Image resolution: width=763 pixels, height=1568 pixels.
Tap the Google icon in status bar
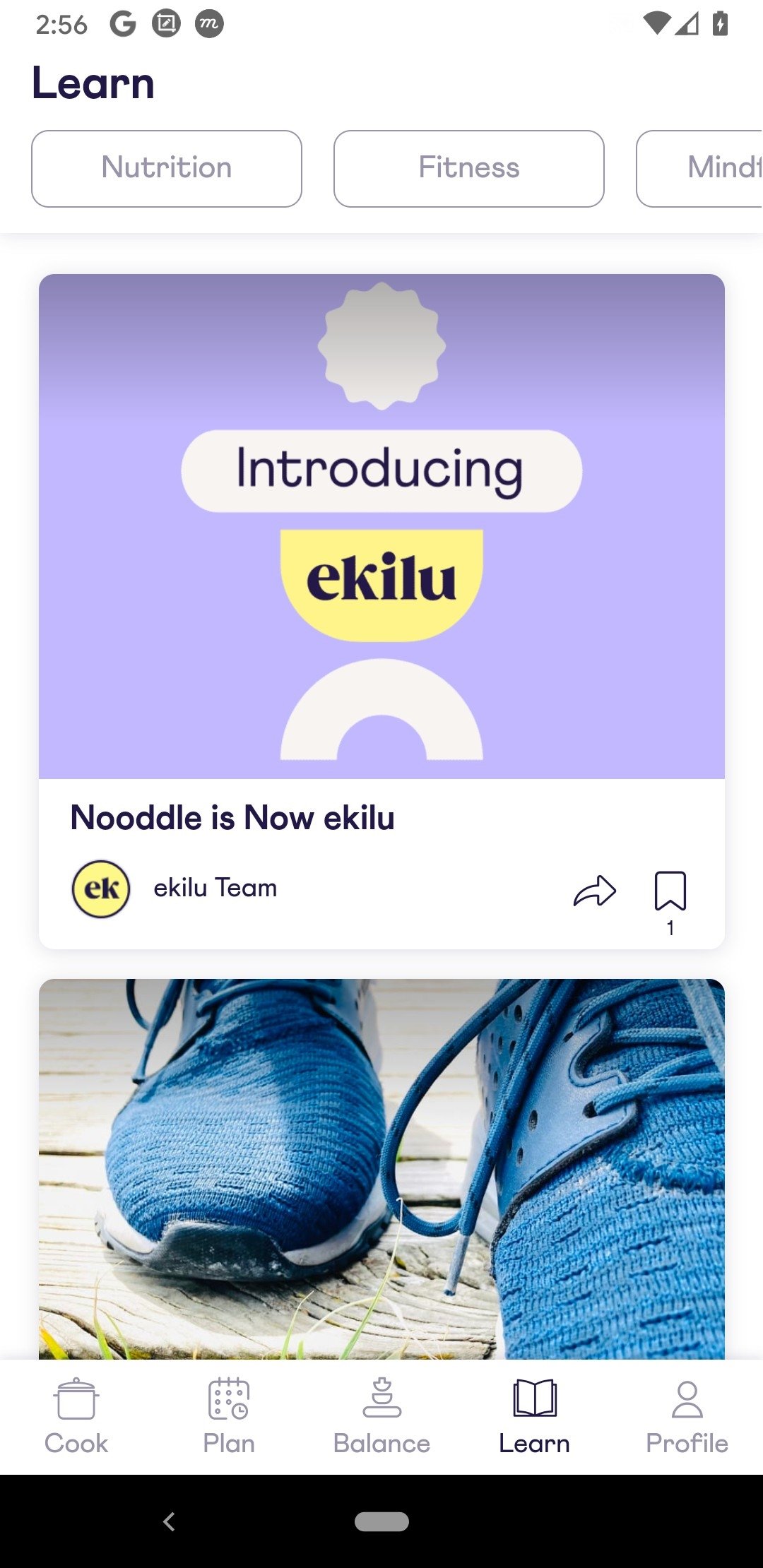123,24
